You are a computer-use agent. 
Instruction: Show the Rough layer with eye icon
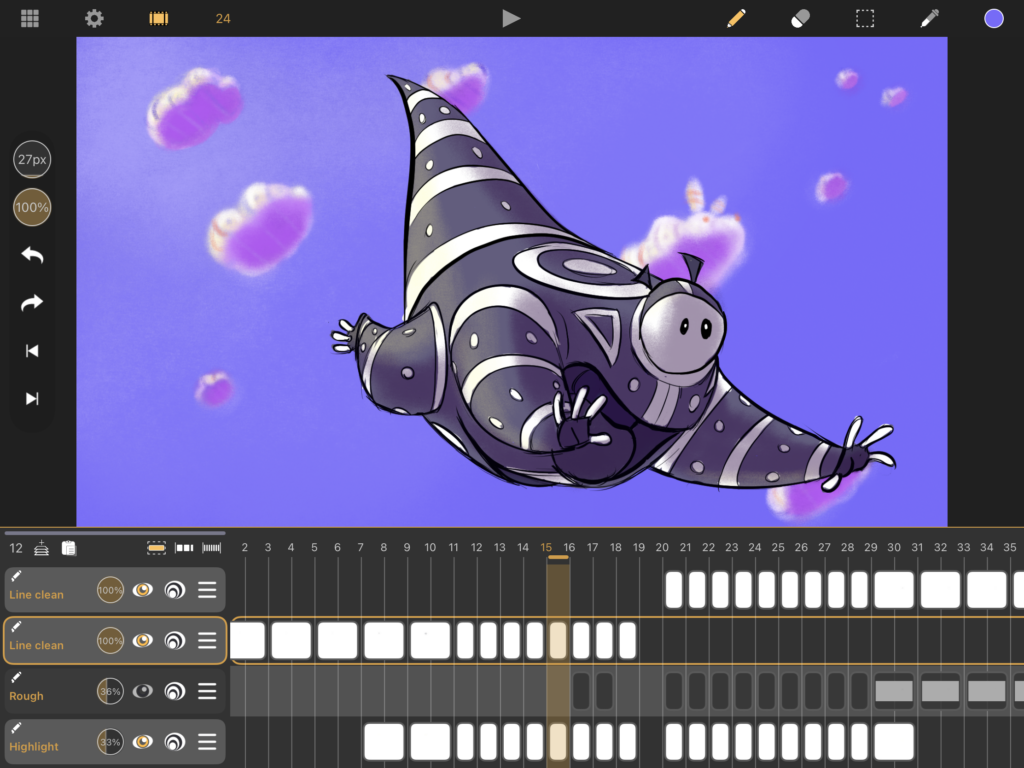pyautogui.click(x=142, y=691)
